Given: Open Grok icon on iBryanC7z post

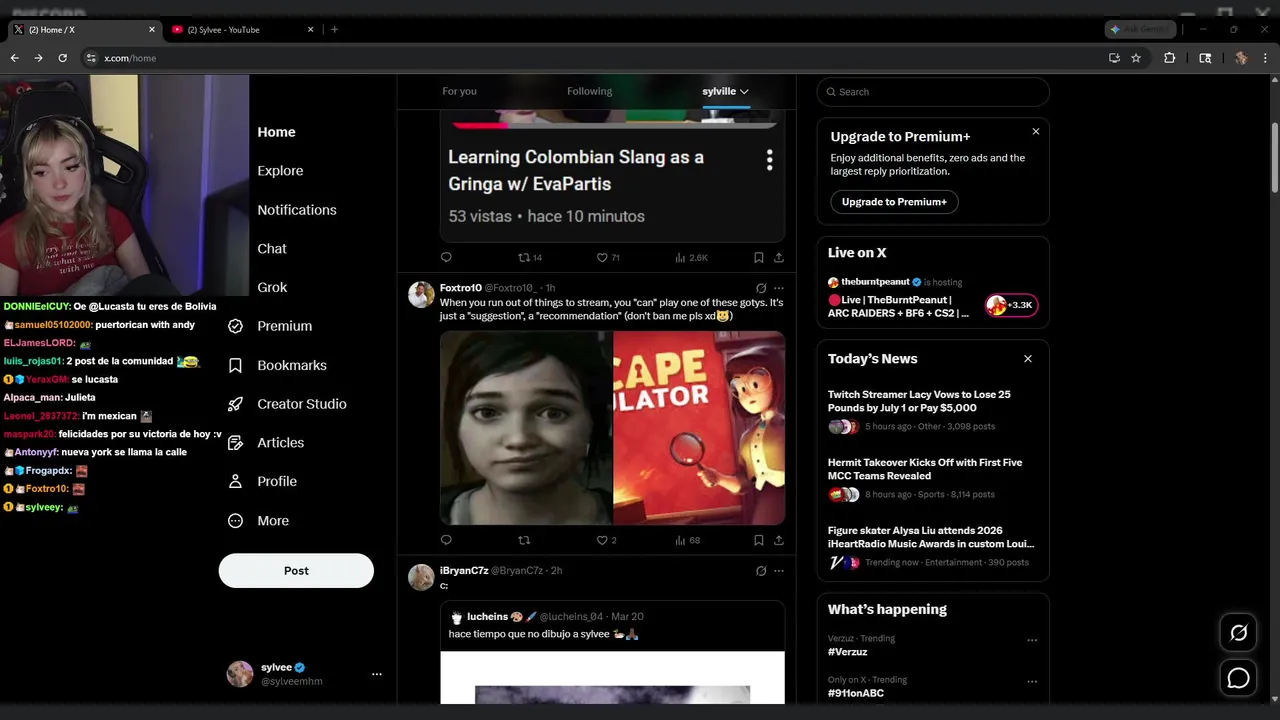Looking at the screenshot, I should coord(761,571).
